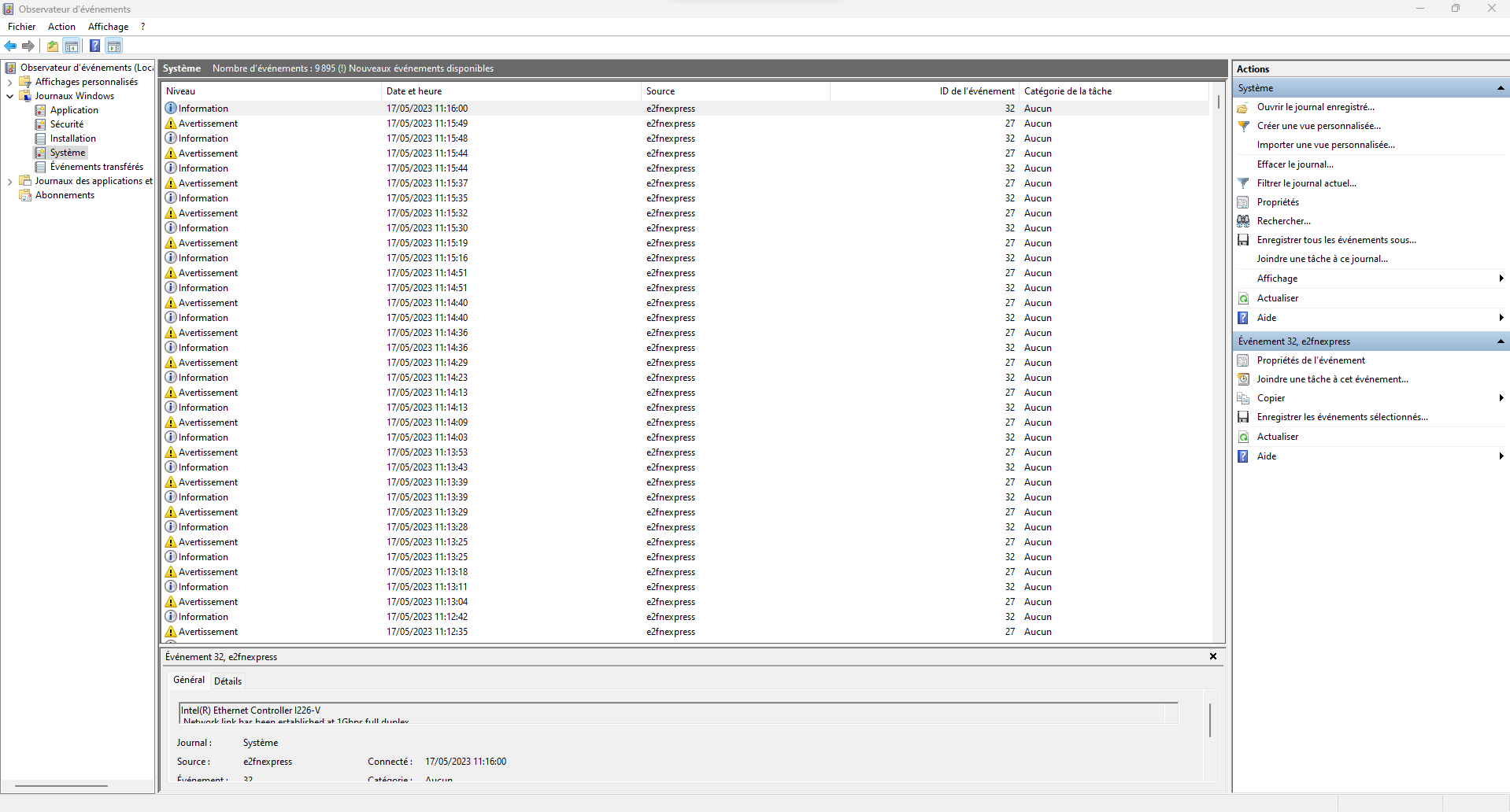Click the Rechercher binoculars icon
This screenshot has width=1510, height=812.
tap(1243, 221)
